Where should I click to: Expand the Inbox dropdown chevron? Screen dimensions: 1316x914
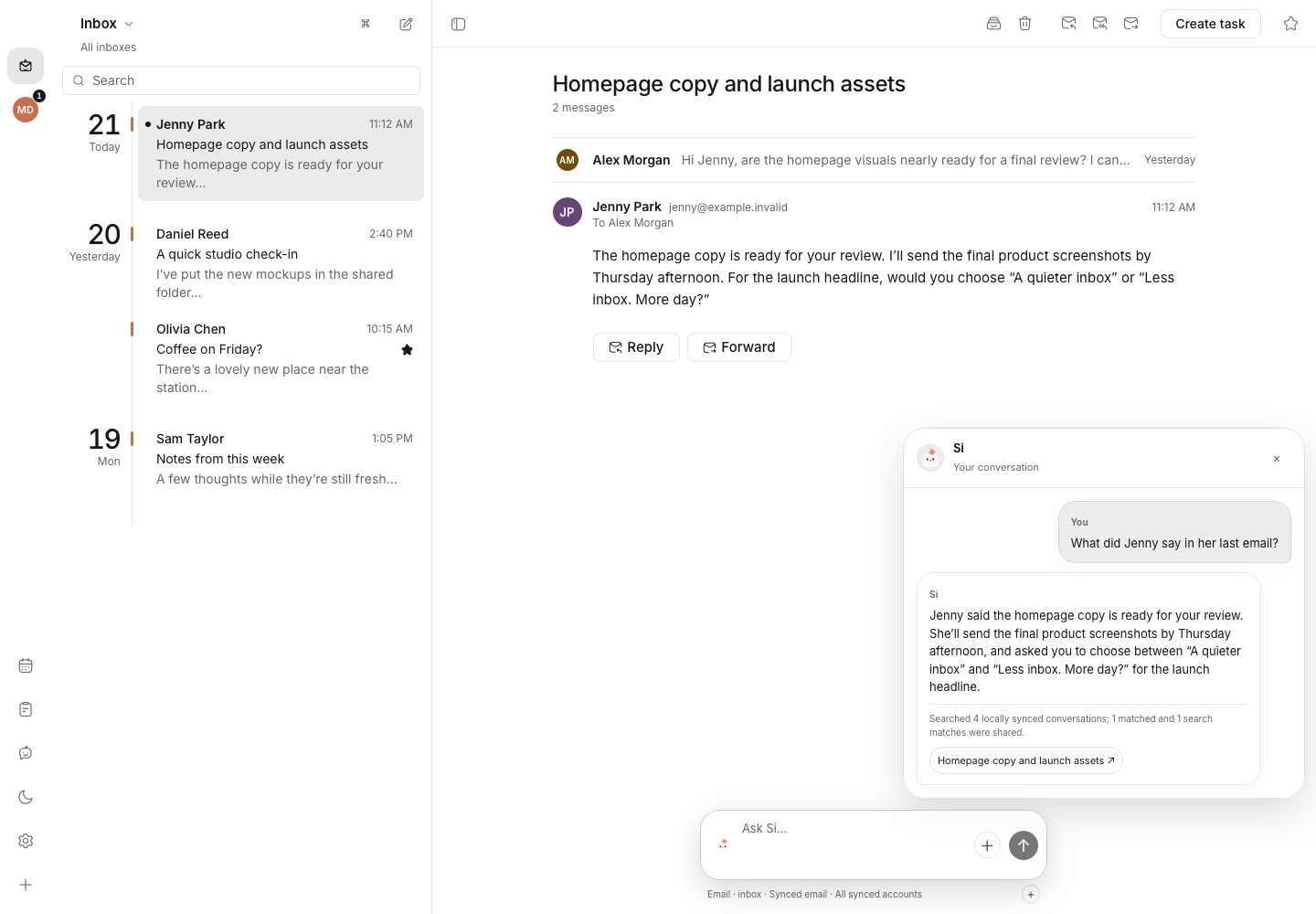[129, 24]
